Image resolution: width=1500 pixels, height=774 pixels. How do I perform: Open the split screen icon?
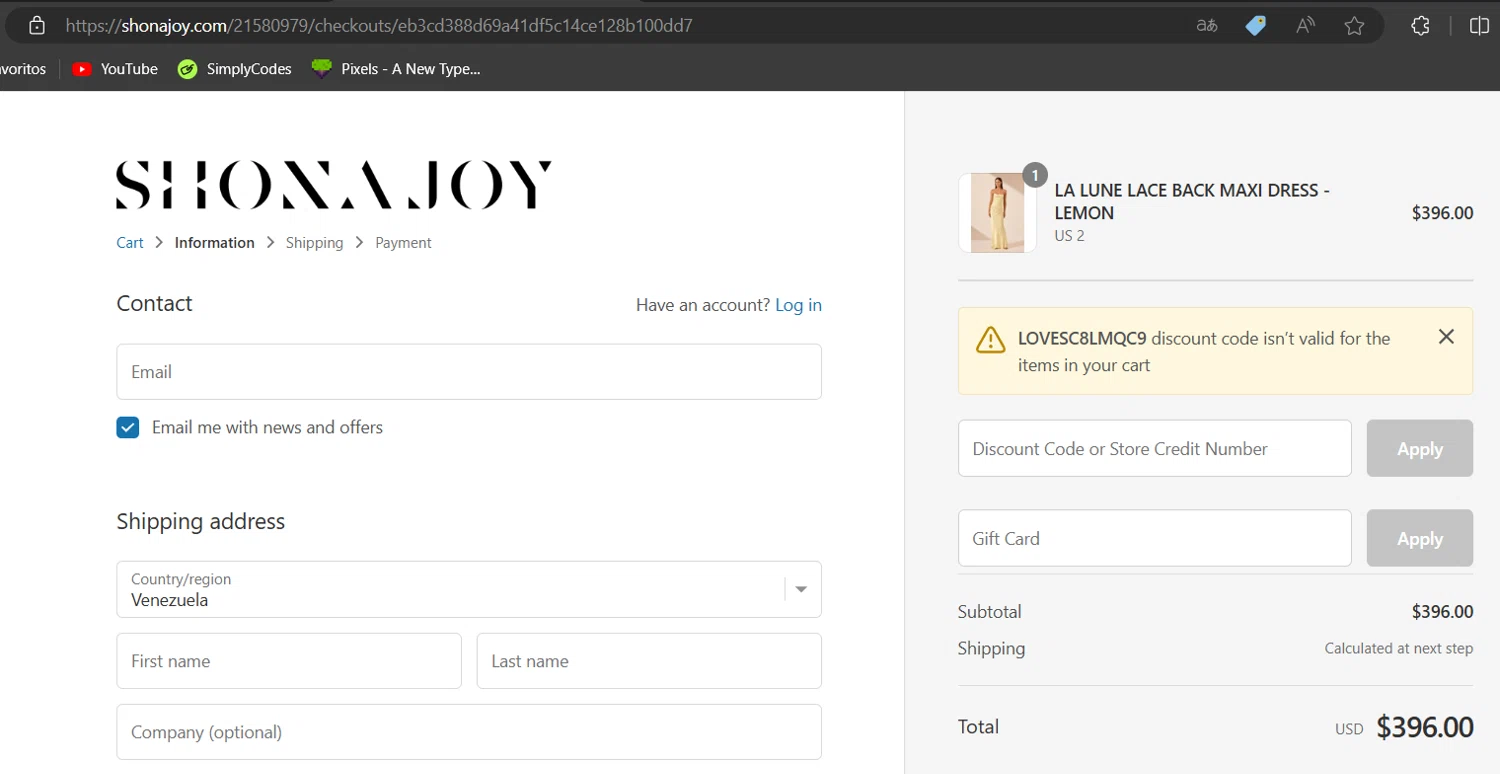click(x=1479, y=26)
